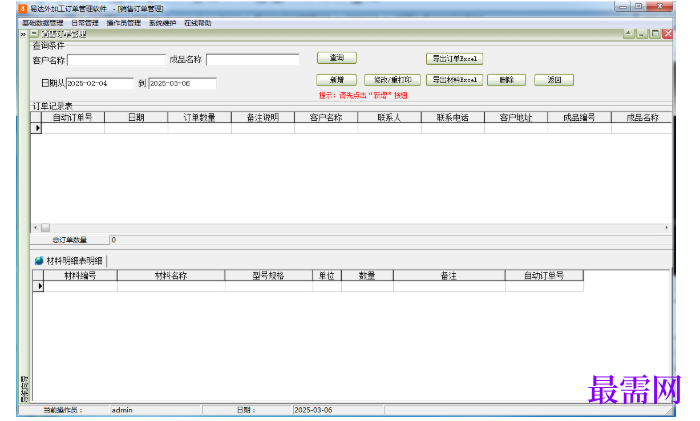Viewport: 700px width, 421px height.
Task: Maximize the inner 销售订单管理 window
Action: (655, 33)
